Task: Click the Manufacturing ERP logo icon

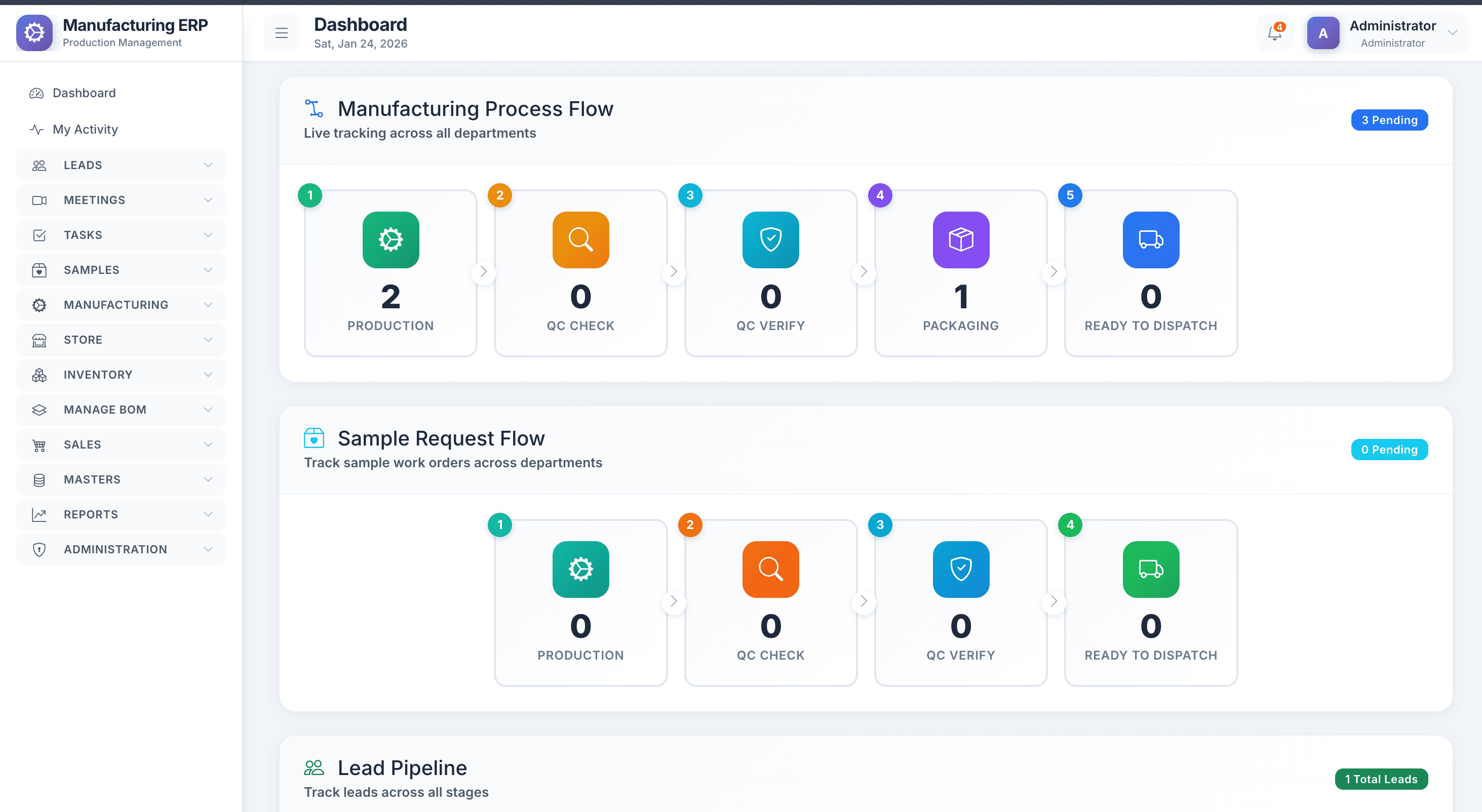Action: (x=34, y=33)
